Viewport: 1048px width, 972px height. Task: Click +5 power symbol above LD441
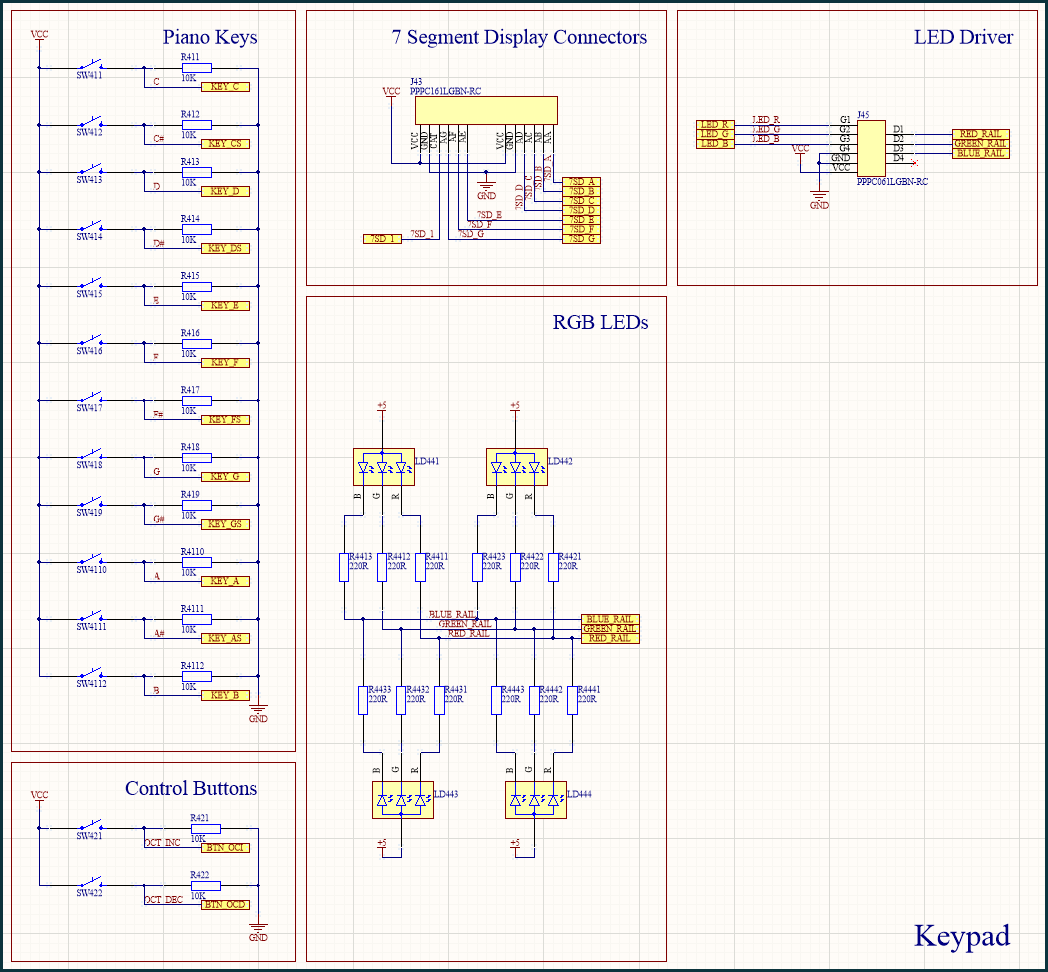[x=382, y=408]
